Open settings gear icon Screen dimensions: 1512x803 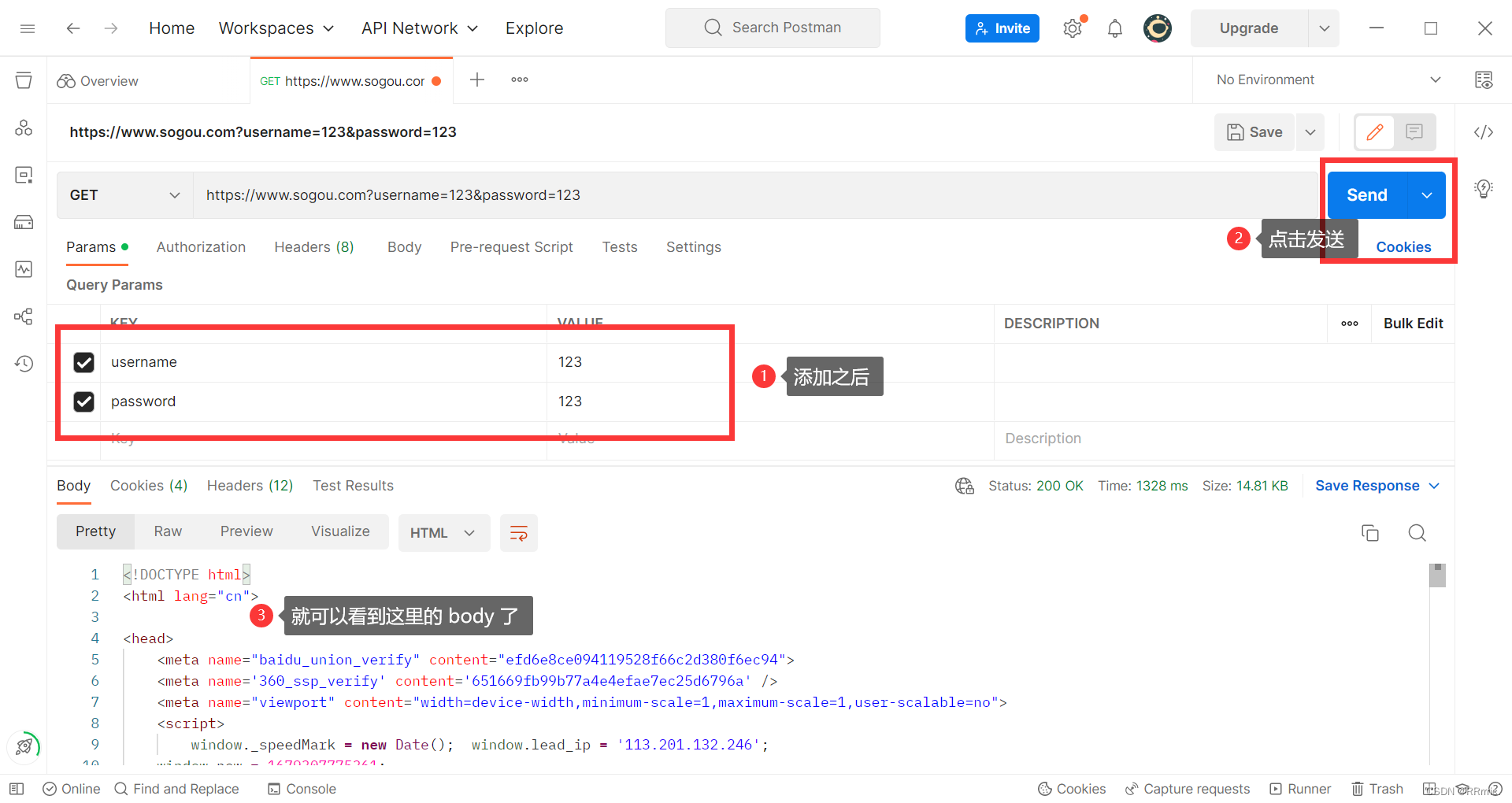(1072, 28)
